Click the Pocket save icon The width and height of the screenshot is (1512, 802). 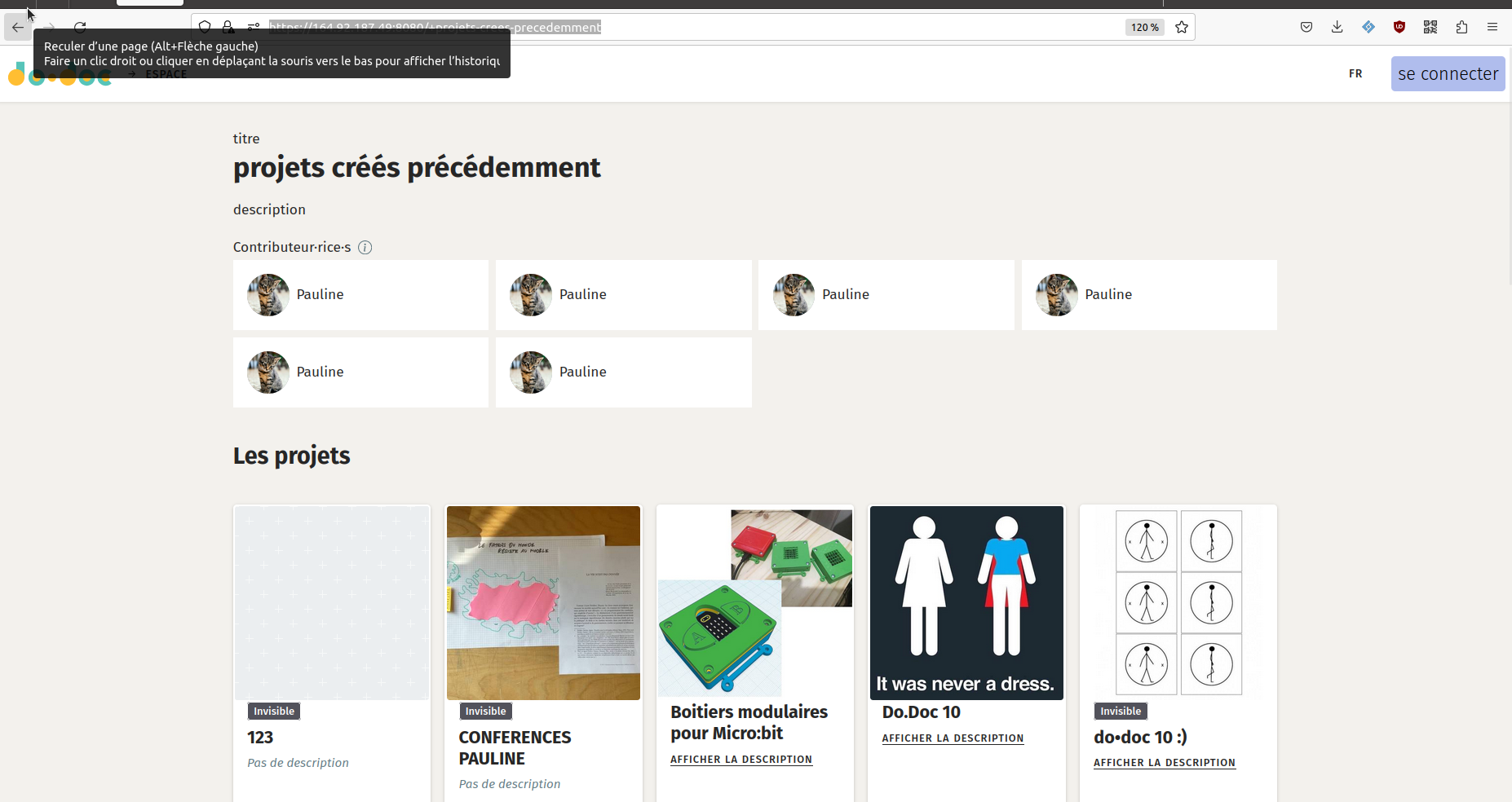(x=1306, y=27)
